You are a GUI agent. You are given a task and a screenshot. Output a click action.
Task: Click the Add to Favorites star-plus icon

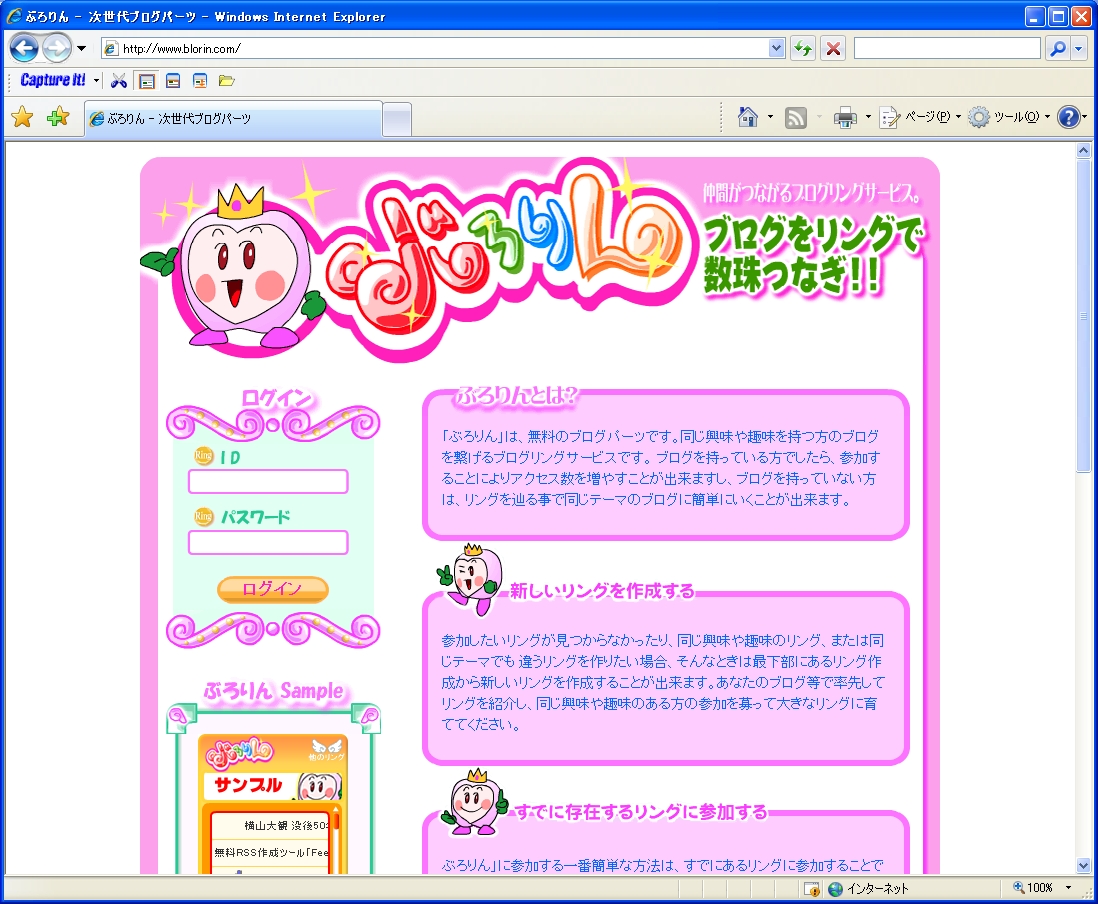[x=57, y=117]
